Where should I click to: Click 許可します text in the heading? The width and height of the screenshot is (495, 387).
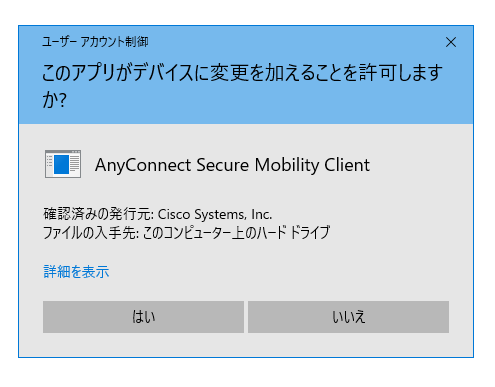(401, 73)
